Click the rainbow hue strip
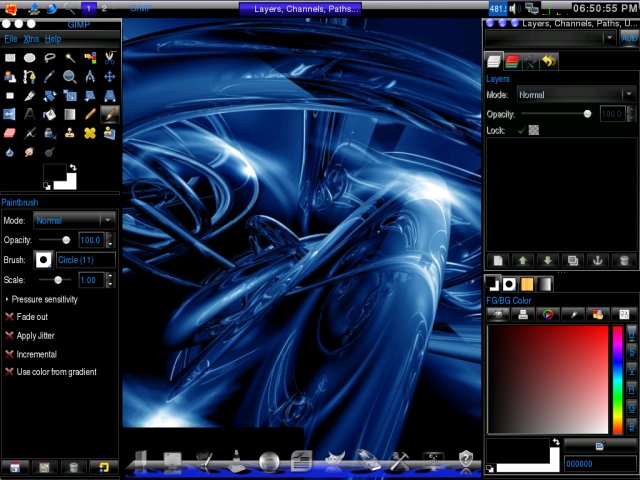The height and width of the screenshot is (480, 640). click(x=618, y=380)
